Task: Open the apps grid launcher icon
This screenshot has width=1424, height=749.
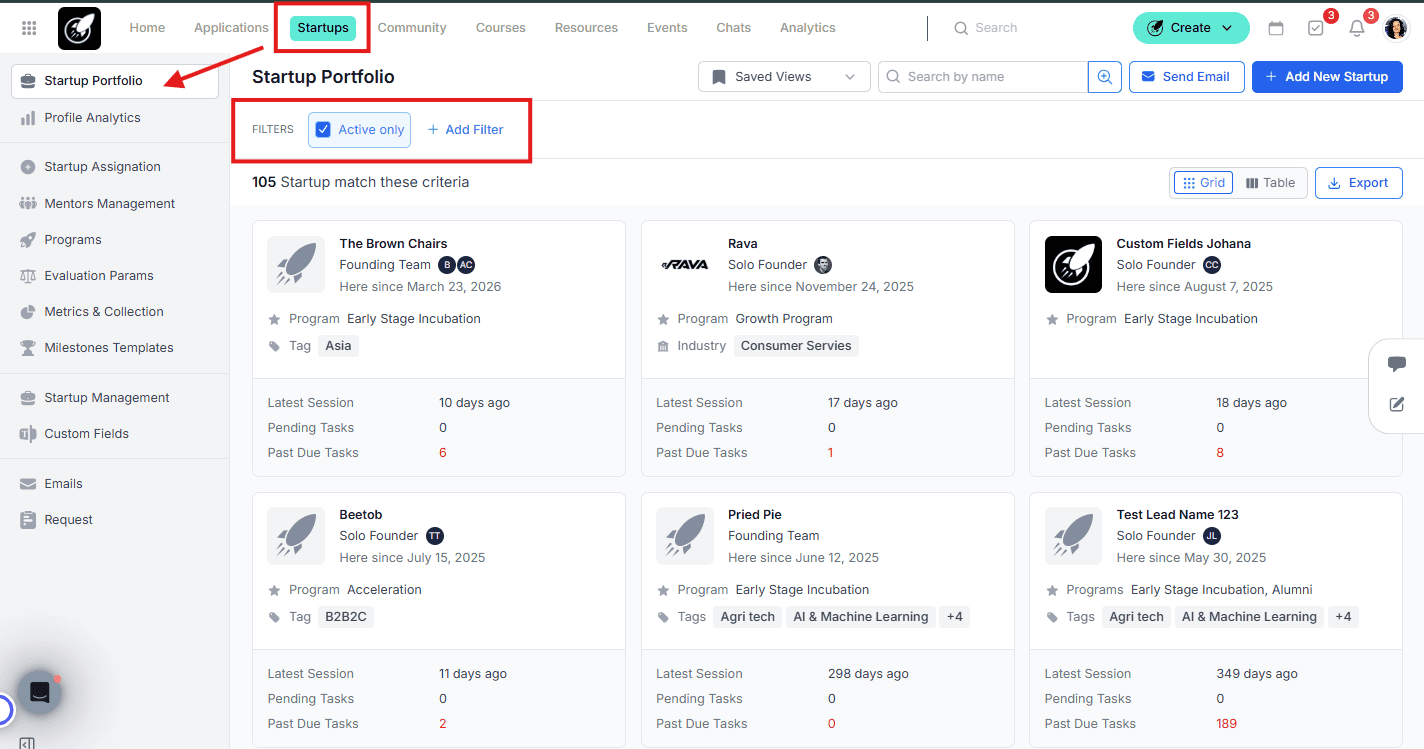Action: pyautogui.click(x=29, y=28)
